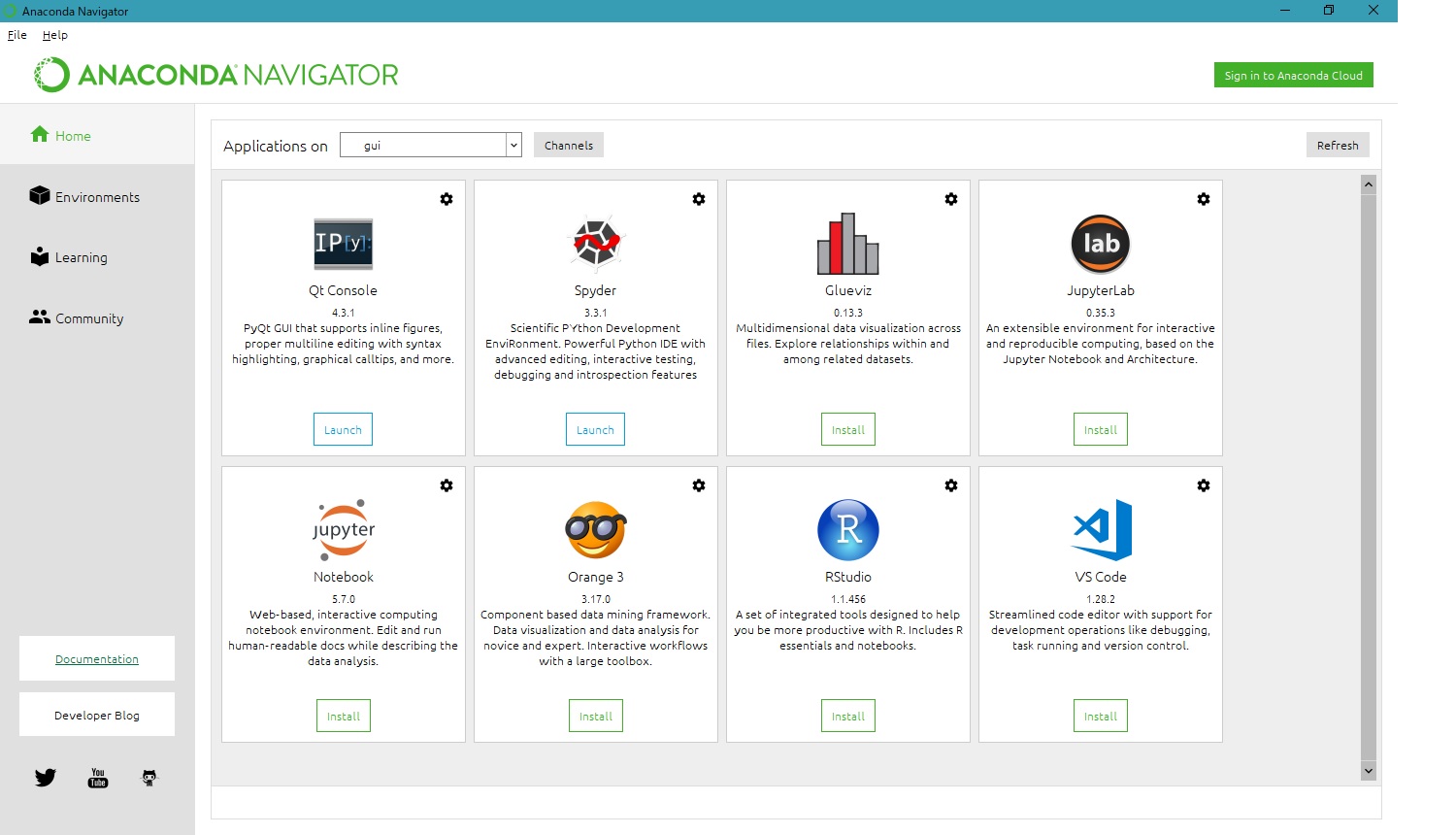This screenshot has height=835, width=1456.
Task: Open the VS Code settings gear
Action: pyautogui.click(x=1204, y=485)
